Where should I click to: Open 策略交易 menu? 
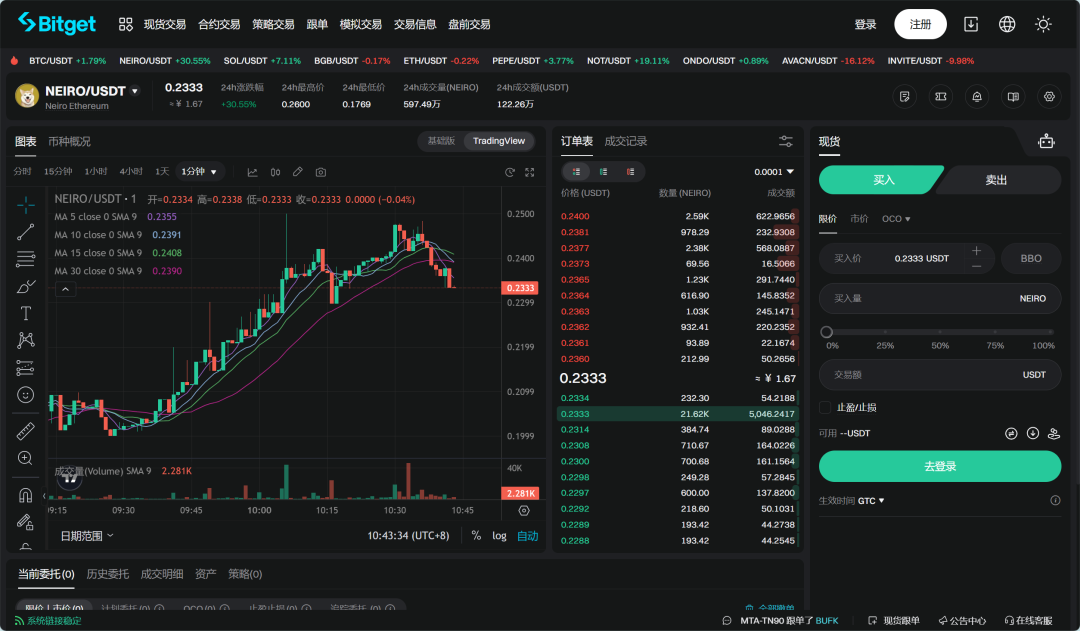coord(273,25)
